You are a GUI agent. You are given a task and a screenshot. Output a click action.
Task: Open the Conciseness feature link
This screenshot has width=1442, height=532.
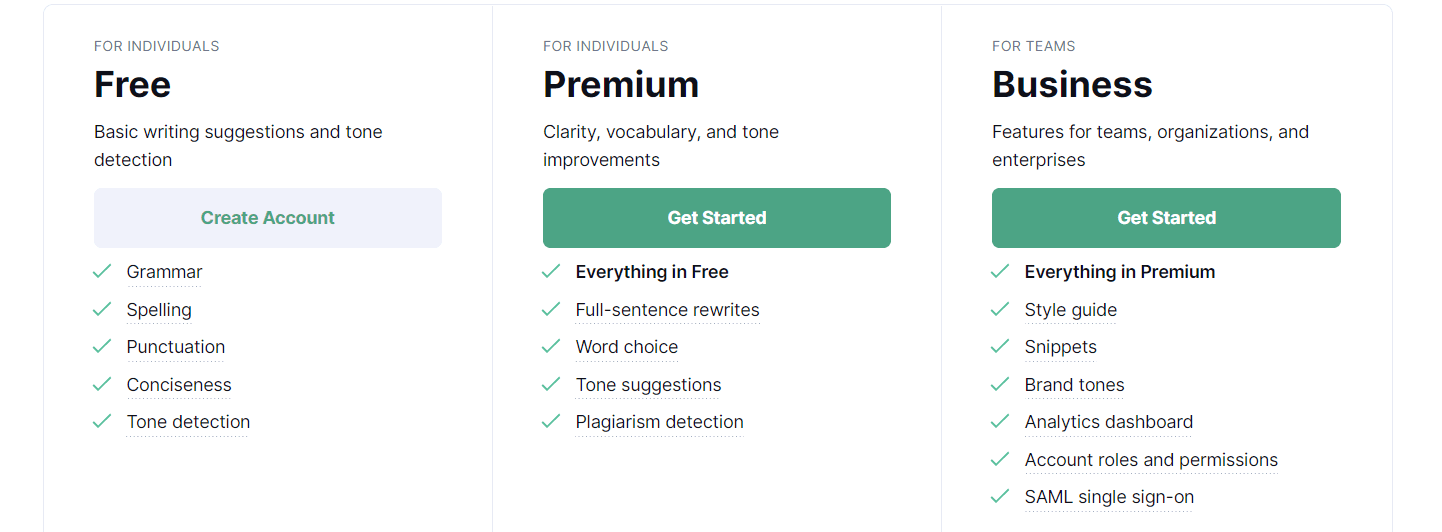[179, 385]
